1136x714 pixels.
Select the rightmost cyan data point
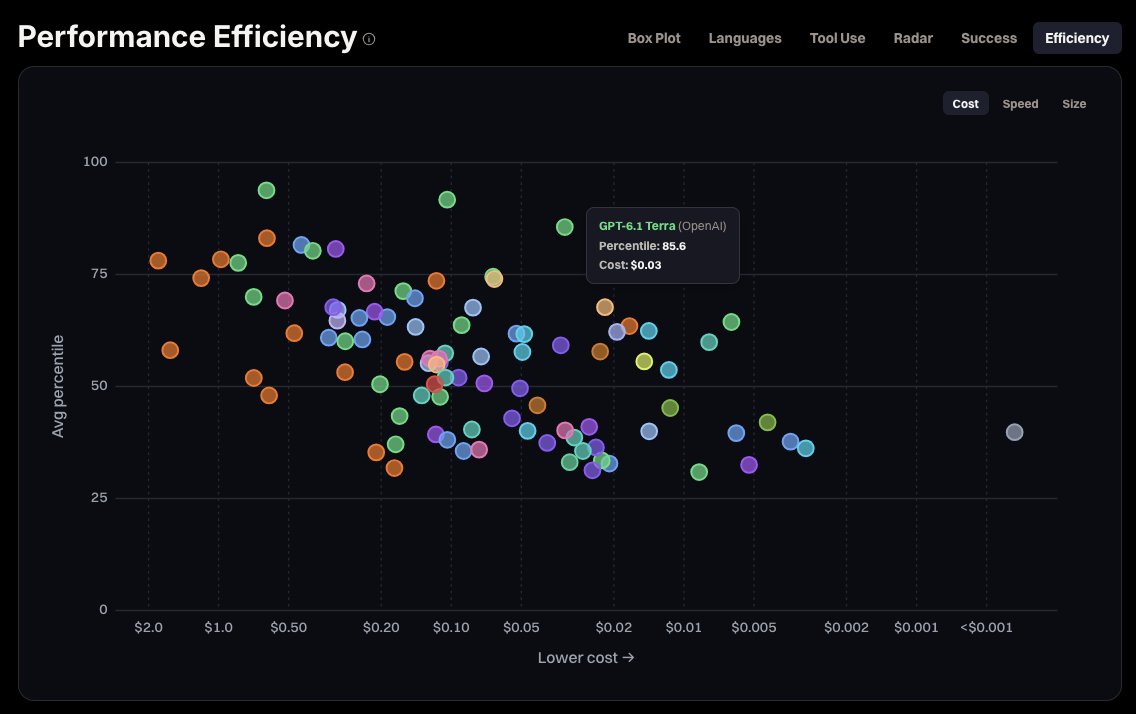pyautogui.click(x=806, y=448)
